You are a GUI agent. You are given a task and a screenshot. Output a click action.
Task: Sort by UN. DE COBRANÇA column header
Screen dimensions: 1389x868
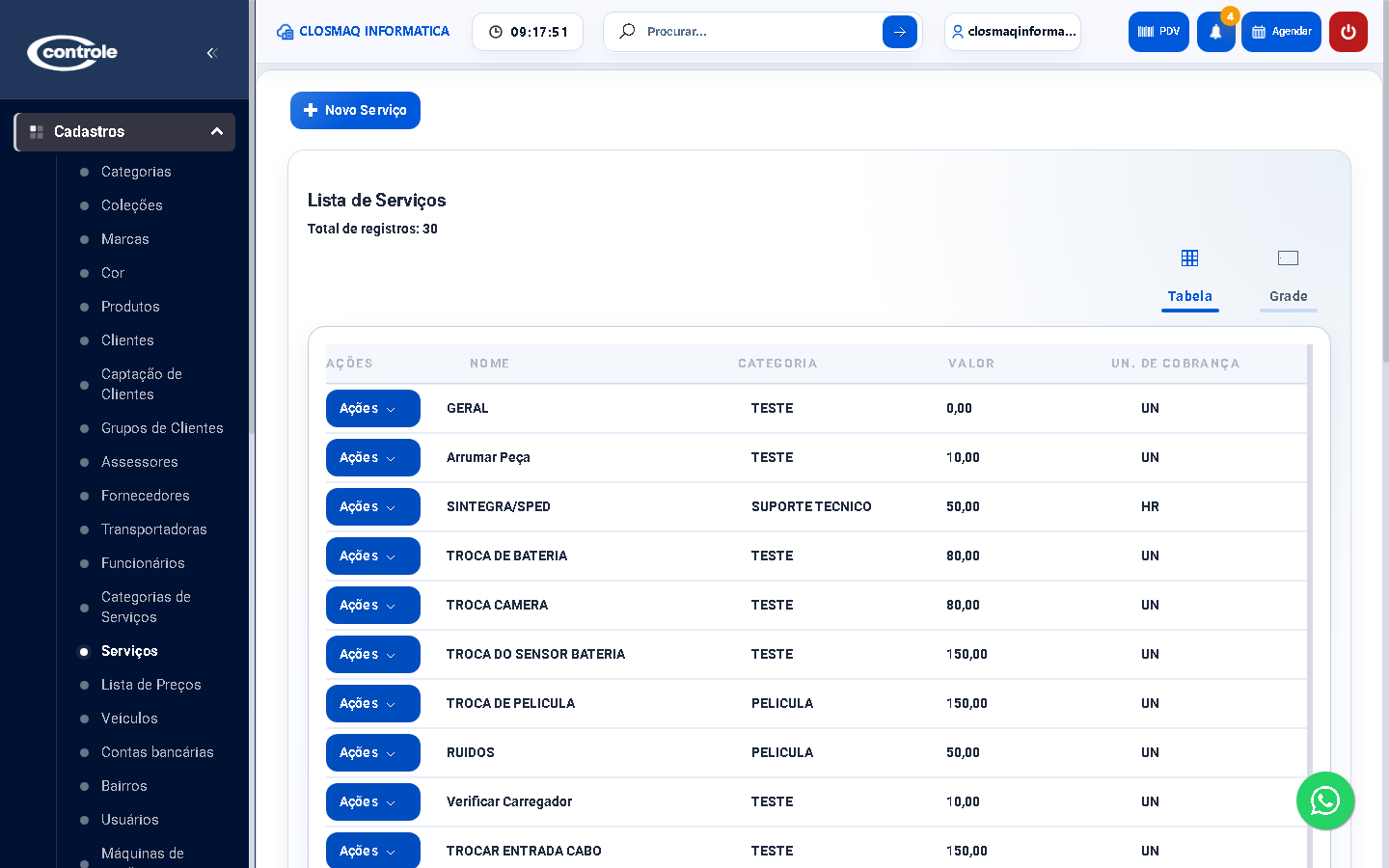(1176, 364)
